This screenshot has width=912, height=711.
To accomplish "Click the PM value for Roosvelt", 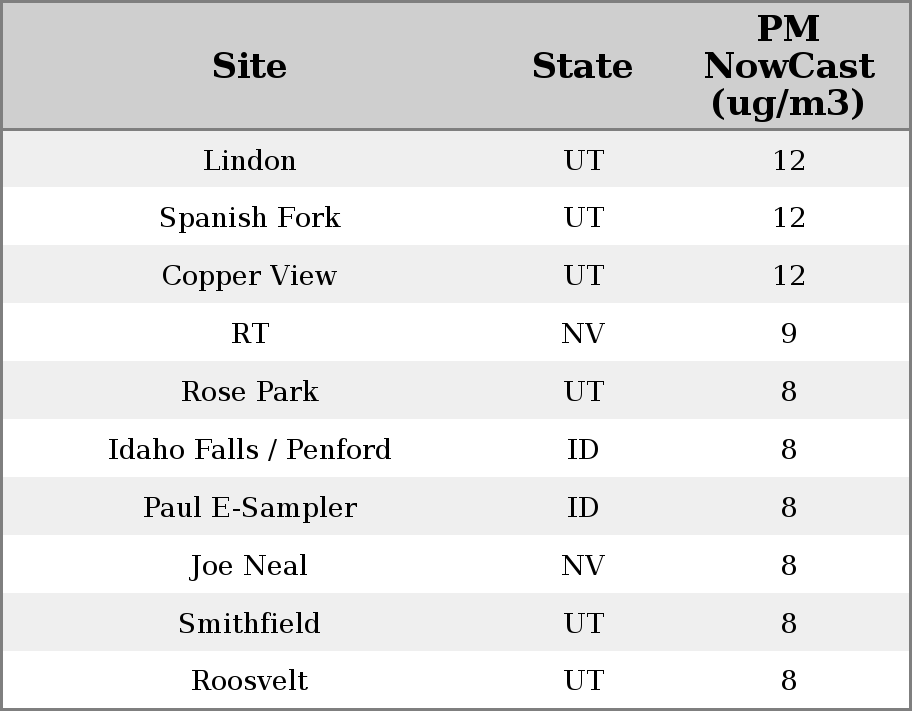I will click(x=788, y=681).
